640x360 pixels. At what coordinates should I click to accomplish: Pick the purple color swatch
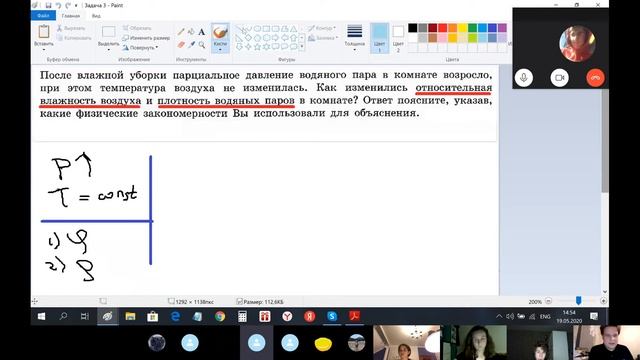[x=502, y=28]
